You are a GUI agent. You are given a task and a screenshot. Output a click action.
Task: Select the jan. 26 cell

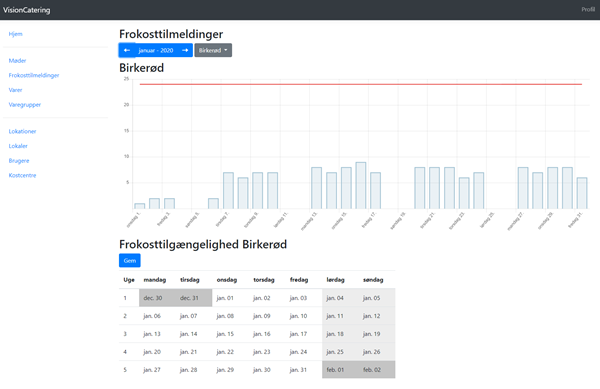pyautogui.click(x=377, y=352)
